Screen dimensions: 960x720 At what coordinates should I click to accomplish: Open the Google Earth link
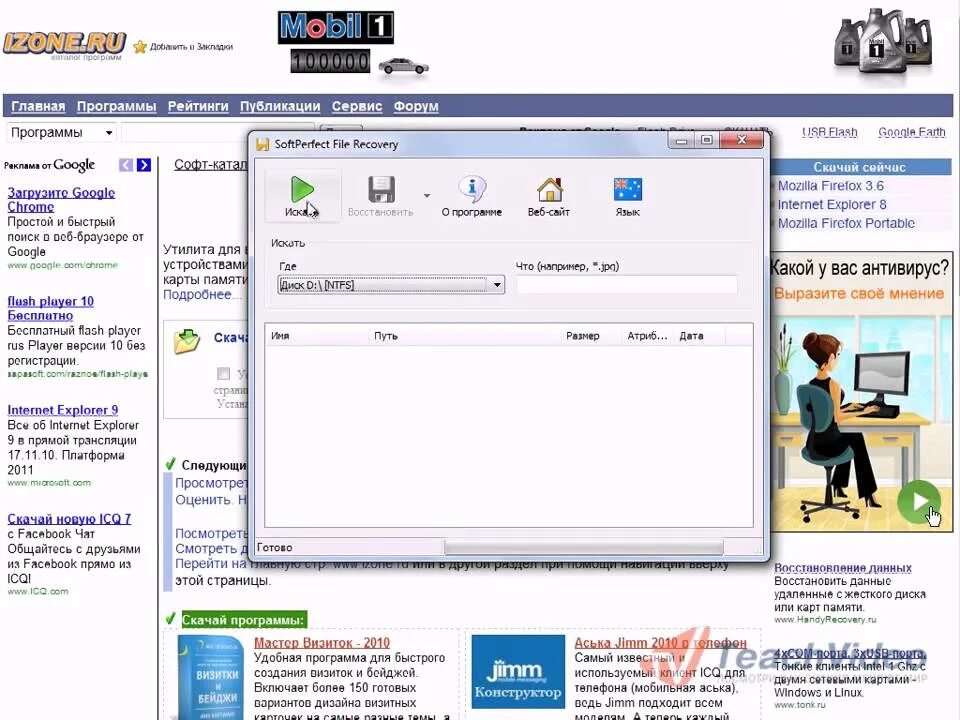point(912,132)
